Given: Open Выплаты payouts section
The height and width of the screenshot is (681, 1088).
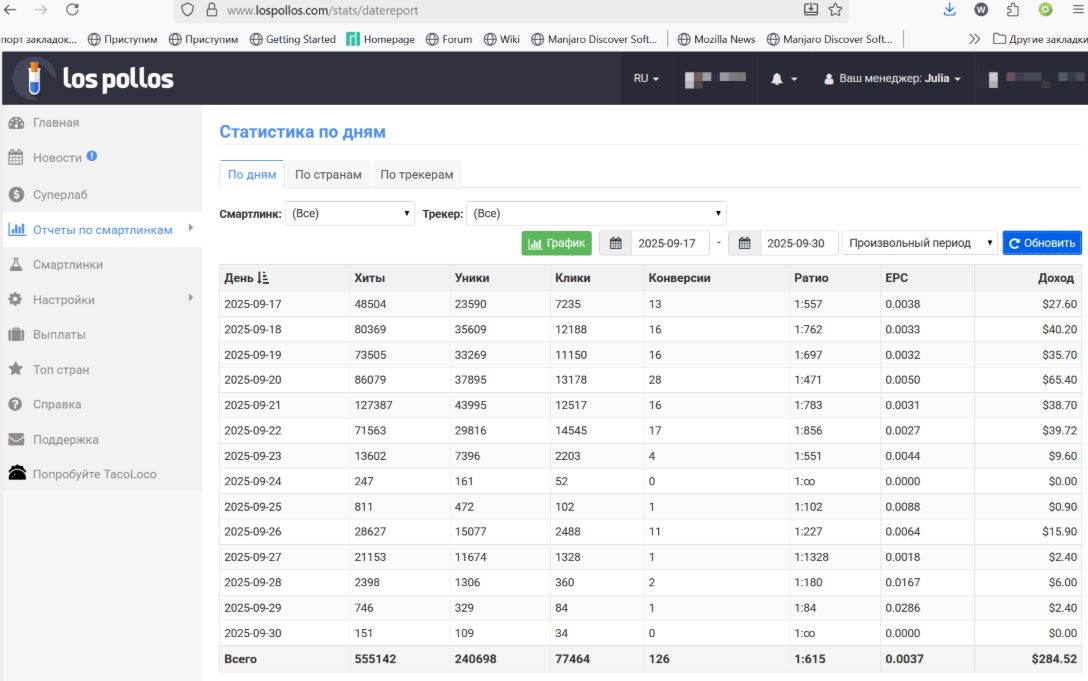Looking at the screenshot, I should coord(59,335).
